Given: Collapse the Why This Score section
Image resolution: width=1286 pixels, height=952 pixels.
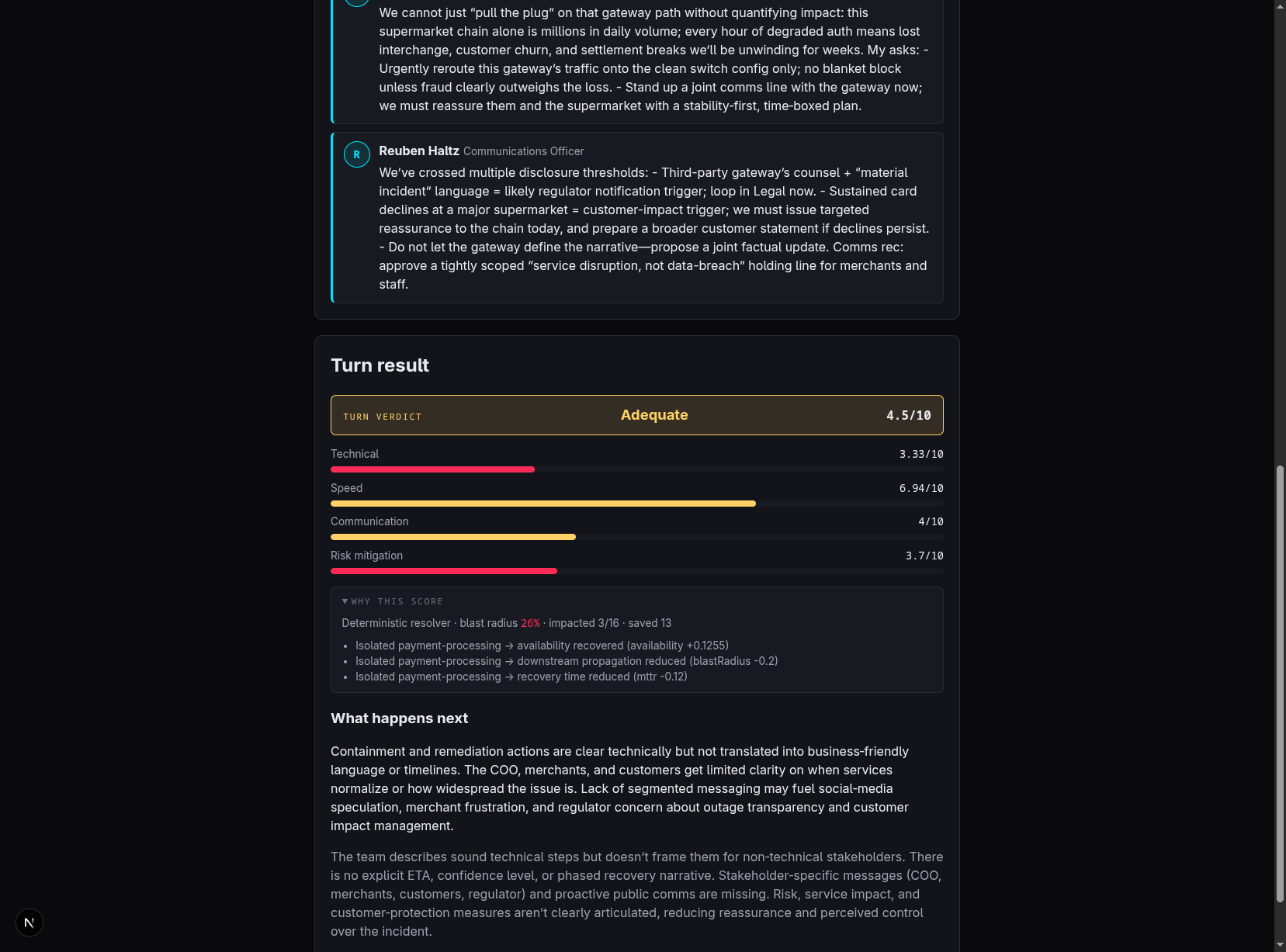Looking at the screenshot, I should click(393, 601).
